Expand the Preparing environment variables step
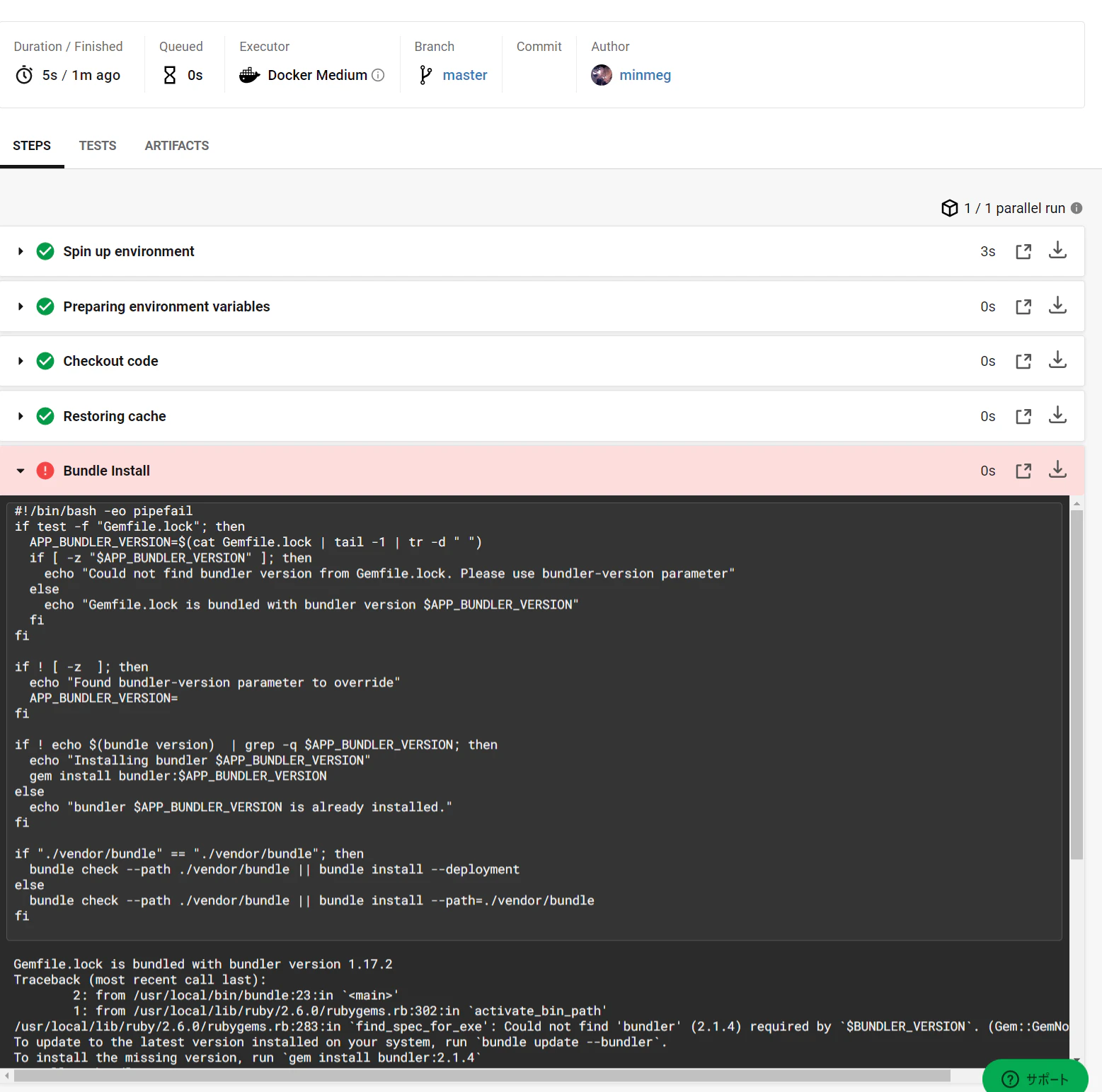 [21, 306]
